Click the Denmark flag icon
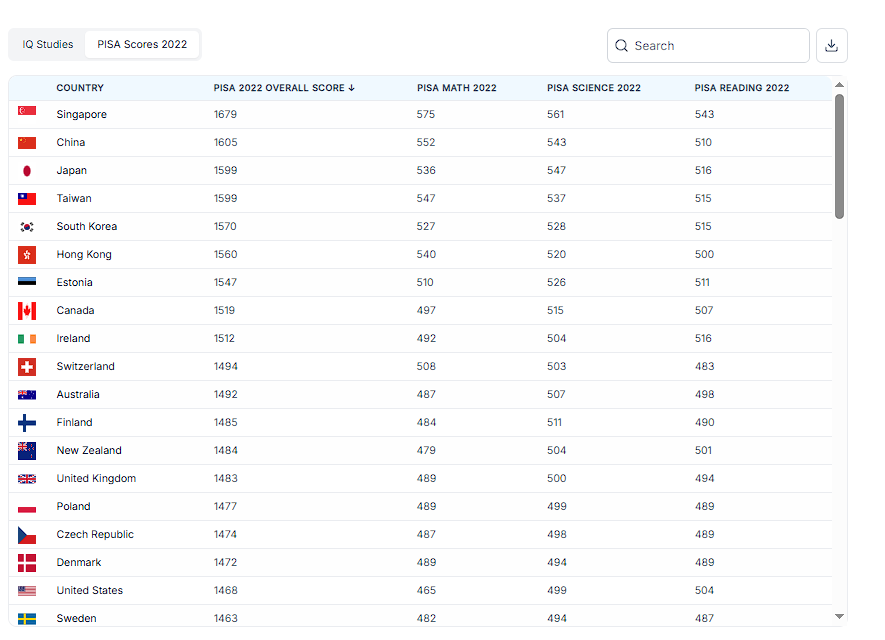 tap(27, 563)
